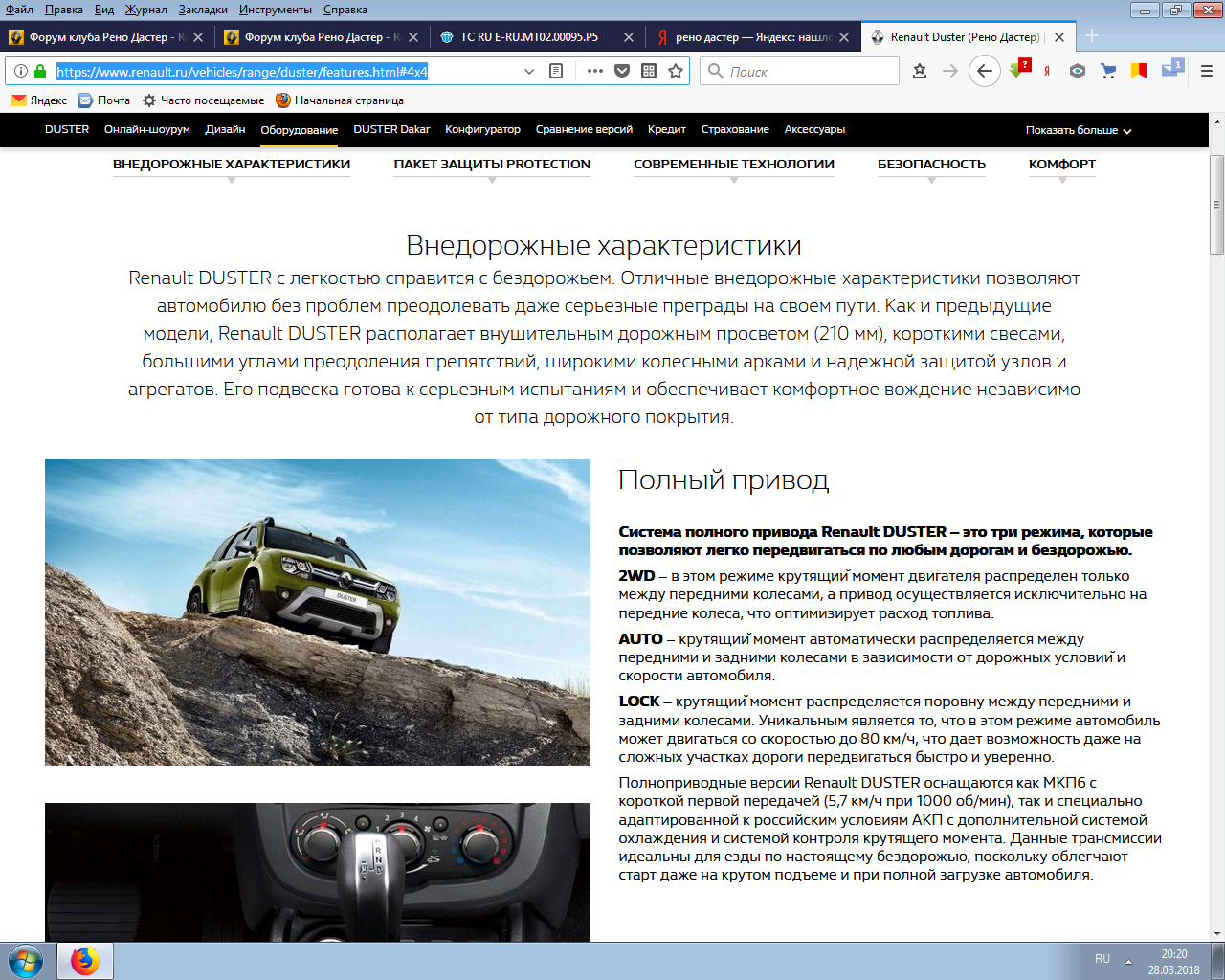1225x980 pixels.
Task: Jump to СОВРЕМЕННЫЕ ТЕХНОЛОГИИ section
Action: pyautogui.click(x=734, y=165)
